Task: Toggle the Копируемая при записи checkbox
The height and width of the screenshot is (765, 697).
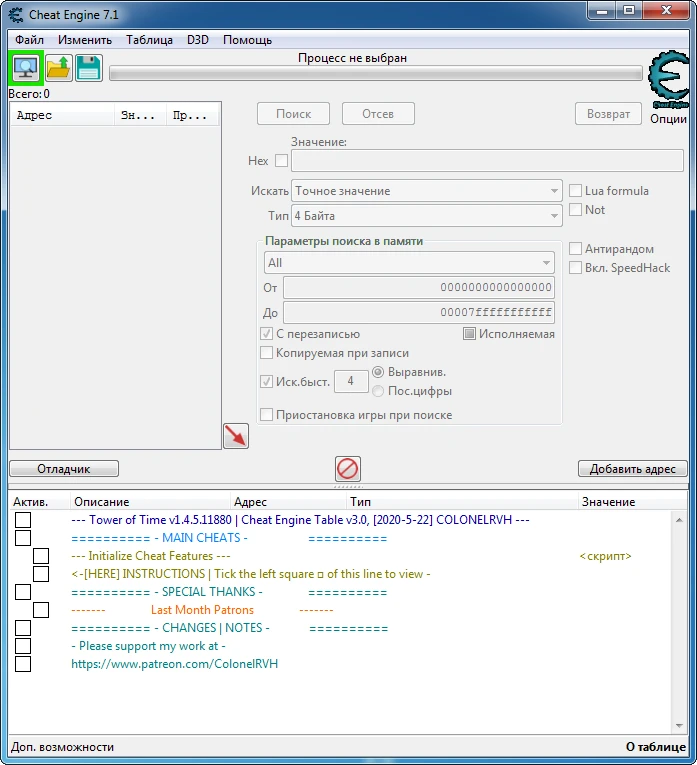Action: click(266, 353)
